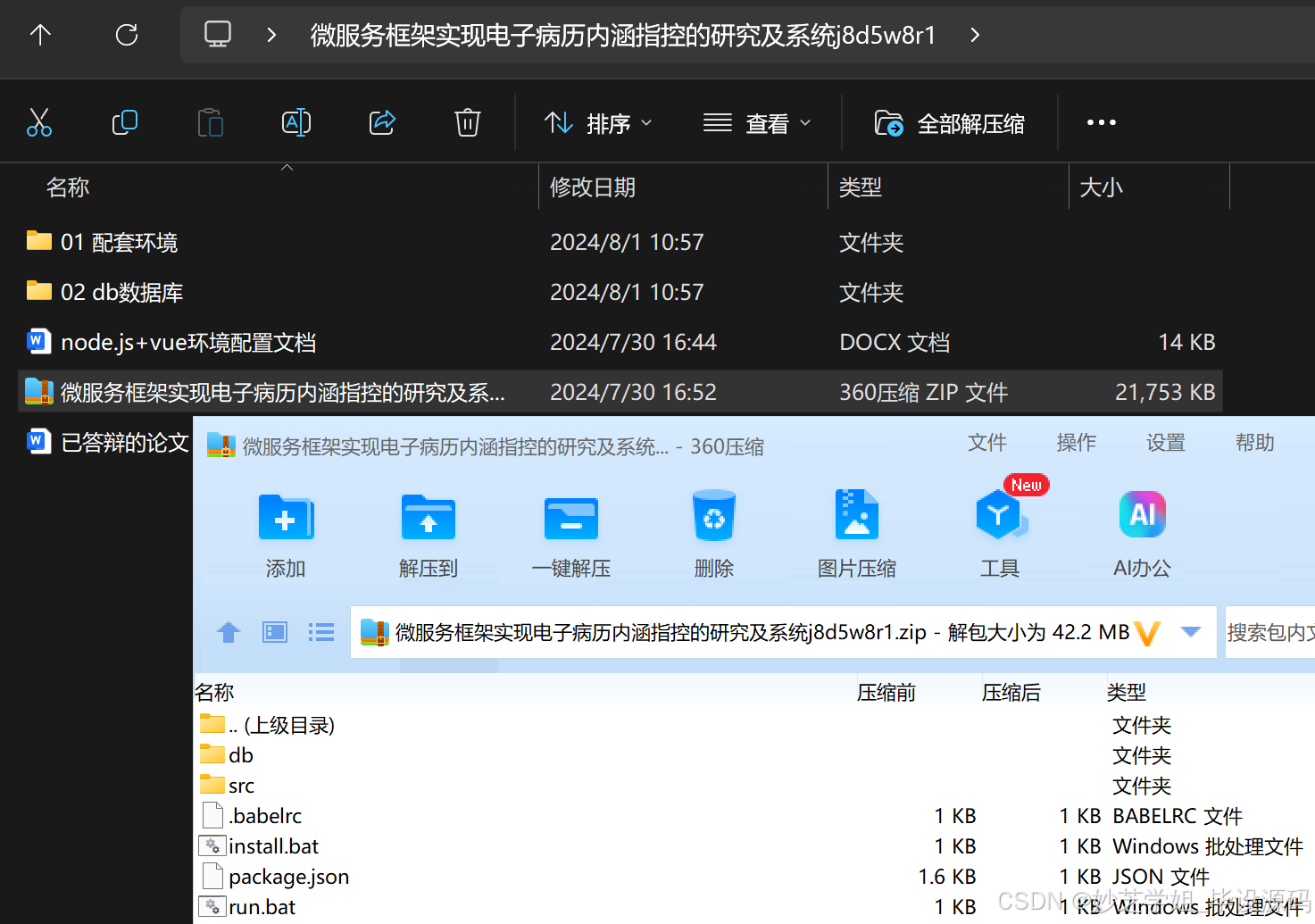Click the folder path text in address bar
The image size is (1315, 924).
tap(623, 35)
